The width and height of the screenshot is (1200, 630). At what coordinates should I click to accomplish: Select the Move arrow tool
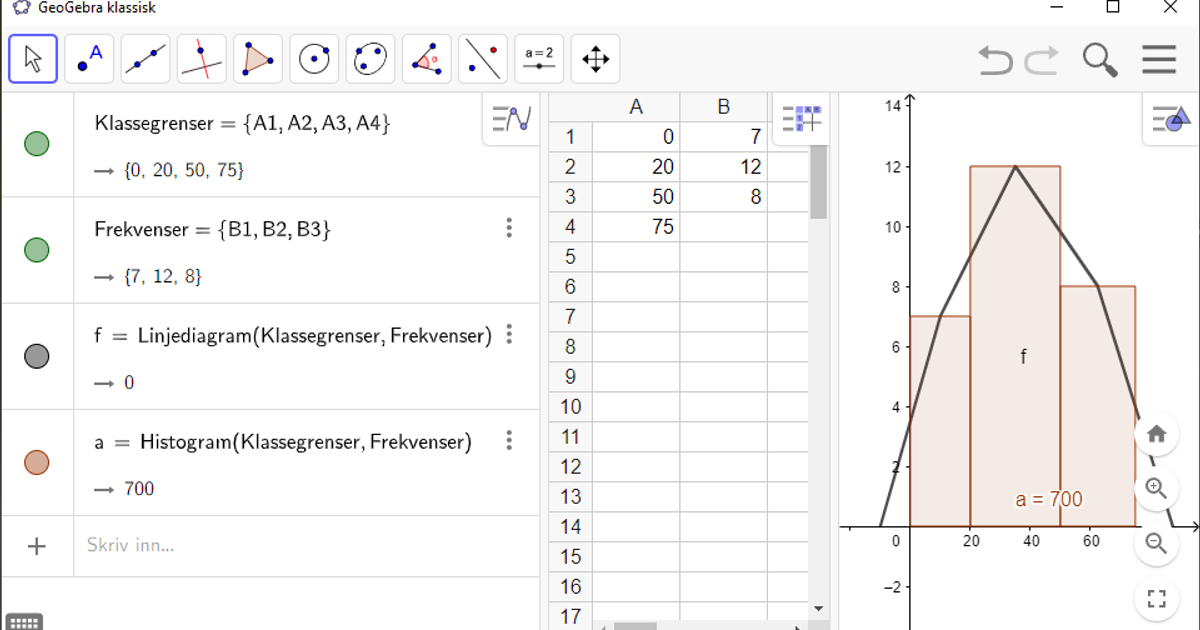tap(33, 59)
